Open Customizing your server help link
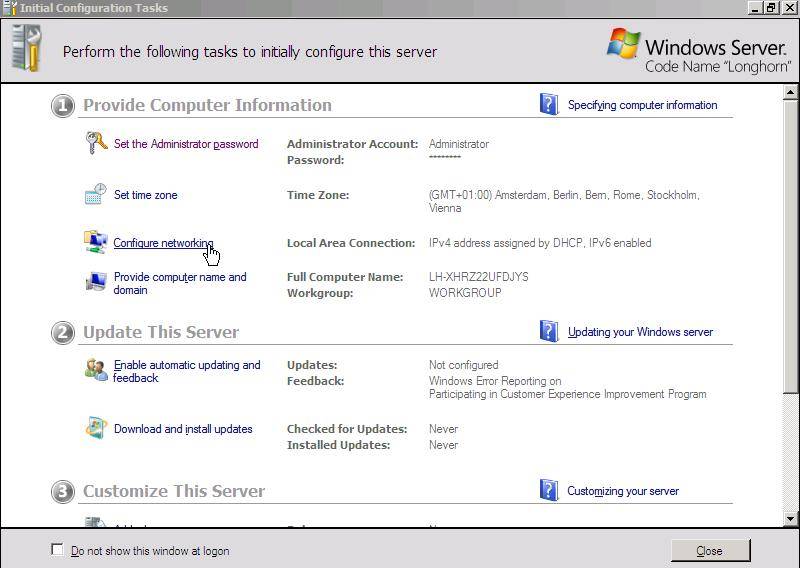 pos(623,491)
